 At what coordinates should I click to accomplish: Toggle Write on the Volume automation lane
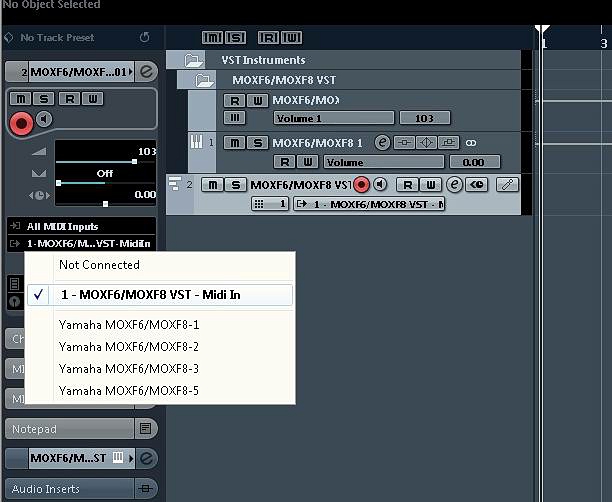[x=308, y=162]
